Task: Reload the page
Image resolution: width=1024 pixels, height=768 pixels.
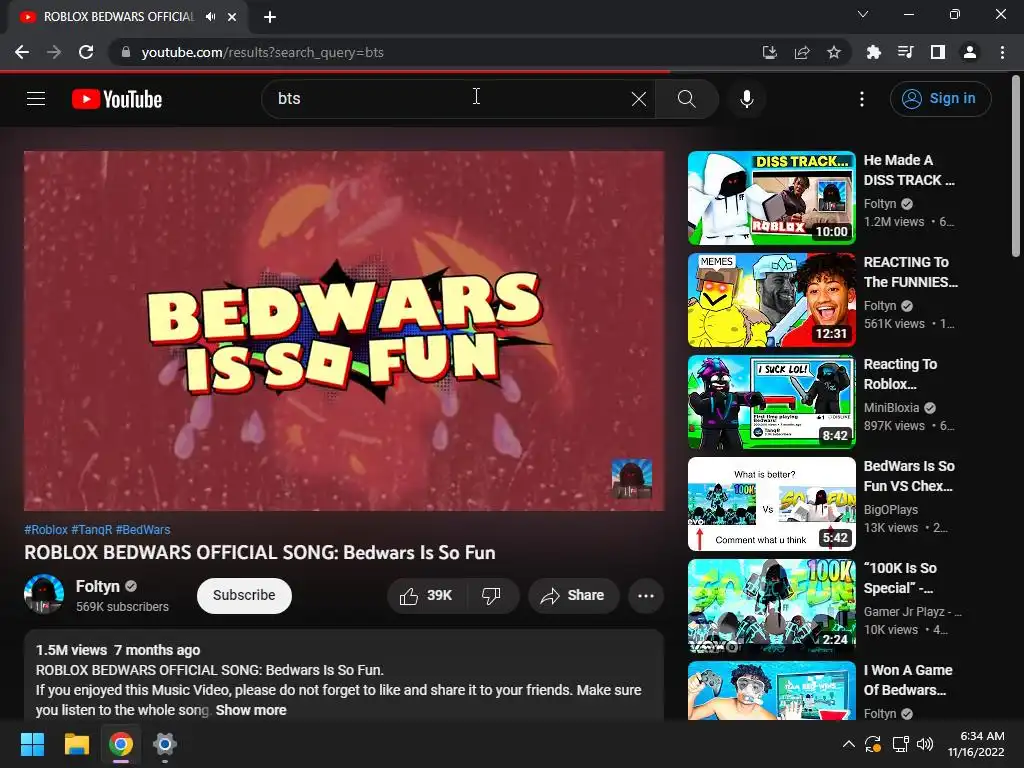Action: pyautogui.click(x=86, y=52)
